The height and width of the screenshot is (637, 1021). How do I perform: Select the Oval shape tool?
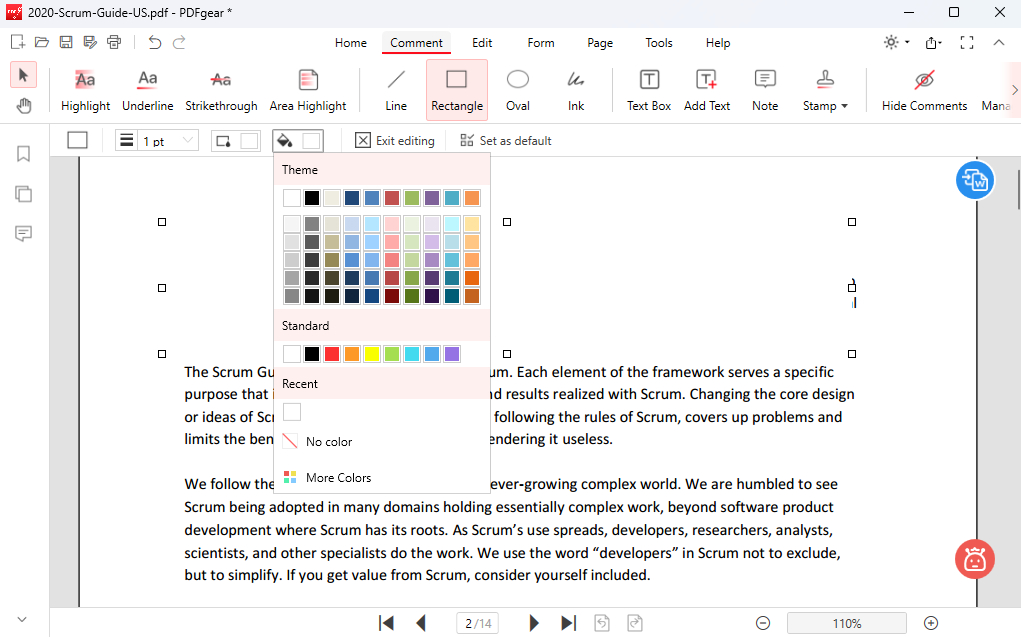[x=517, y=90]
